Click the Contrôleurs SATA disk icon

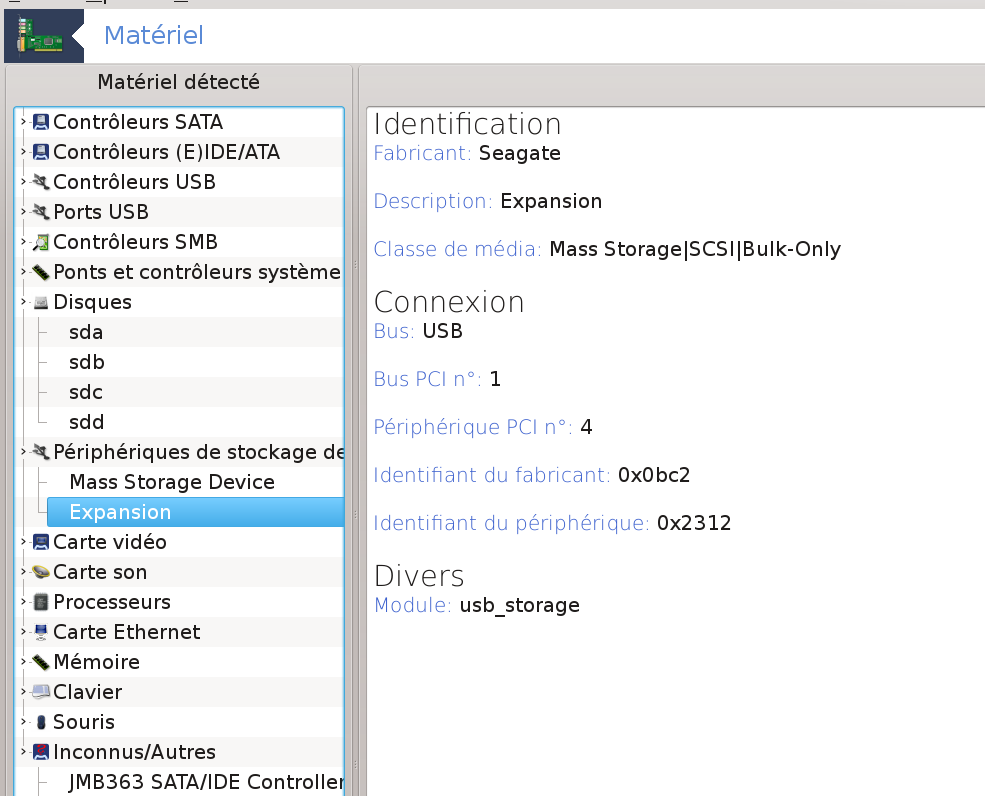41,123
